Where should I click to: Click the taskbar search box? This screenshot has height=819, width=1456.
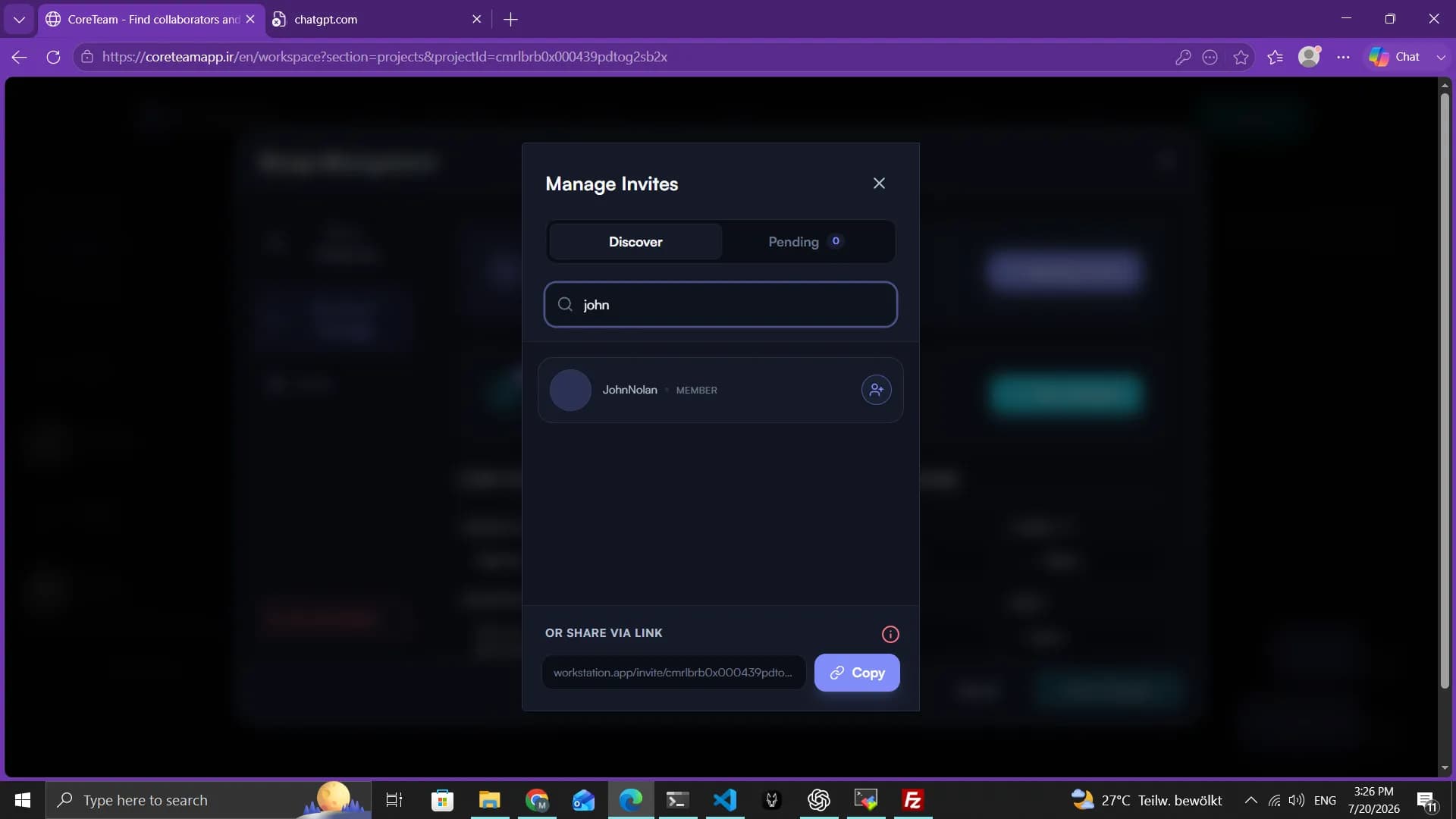click(209, 800)
